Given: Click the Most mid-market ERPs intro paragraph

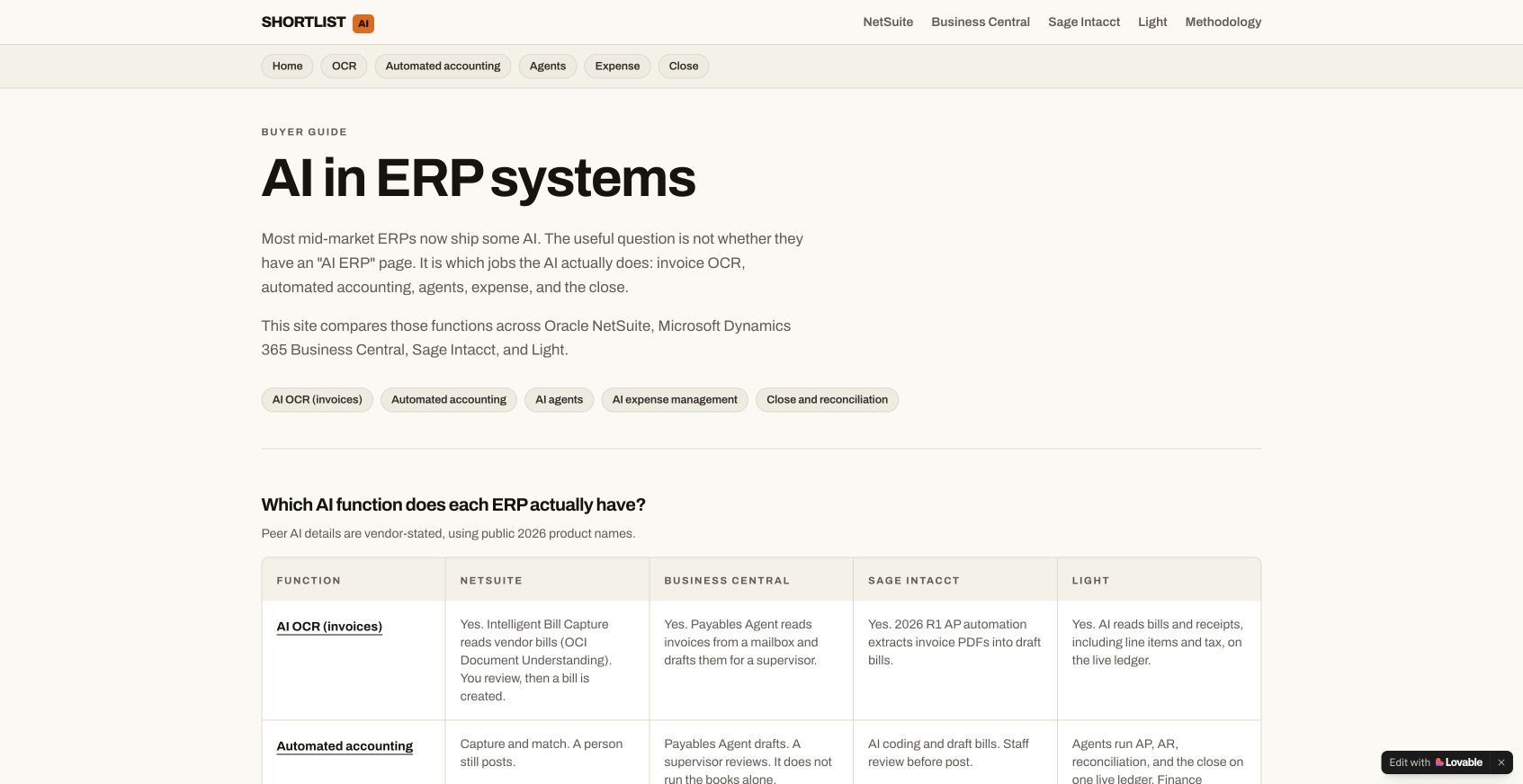Looking at the screenshot, I should tap(533, 263).
